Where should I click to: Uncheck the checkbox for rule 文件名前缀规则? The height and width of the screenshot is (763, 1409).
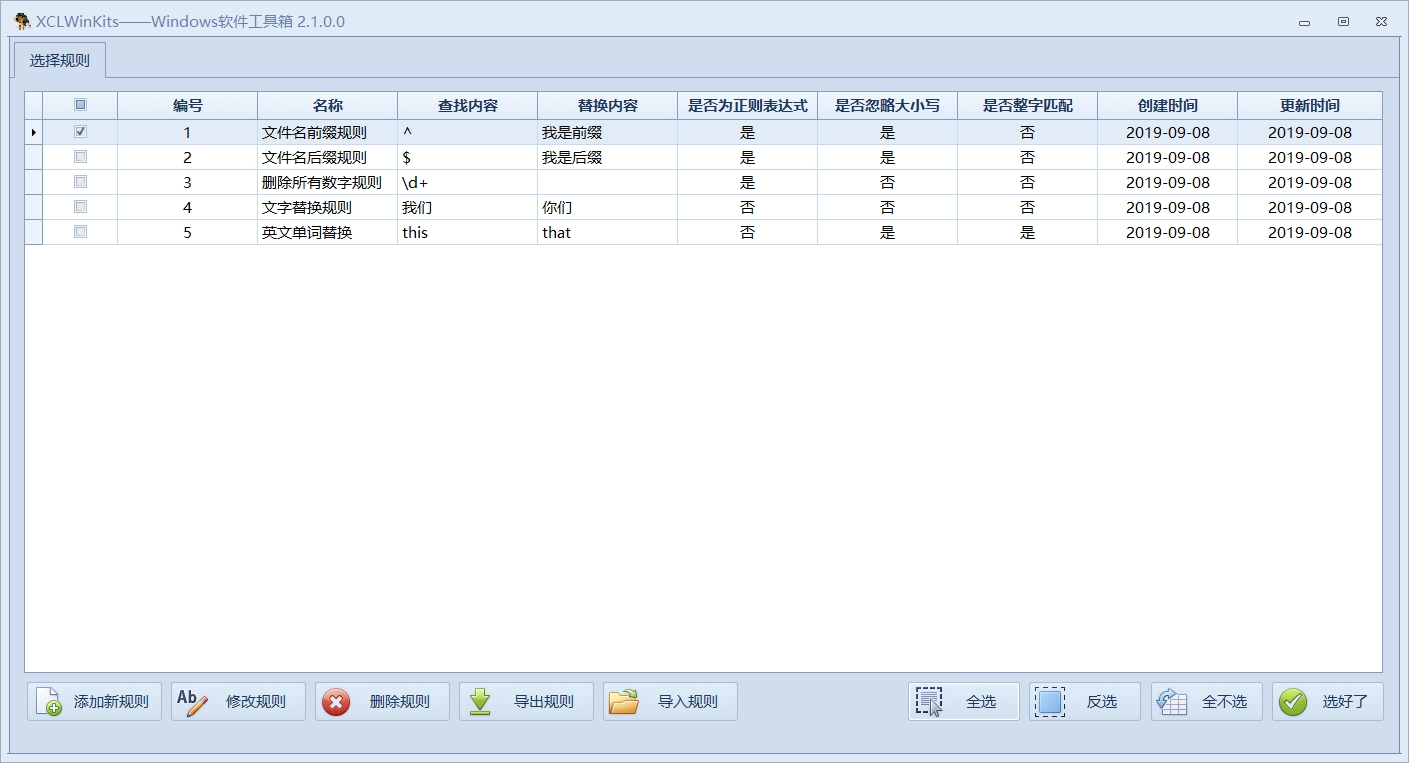(x=80, y=132)
